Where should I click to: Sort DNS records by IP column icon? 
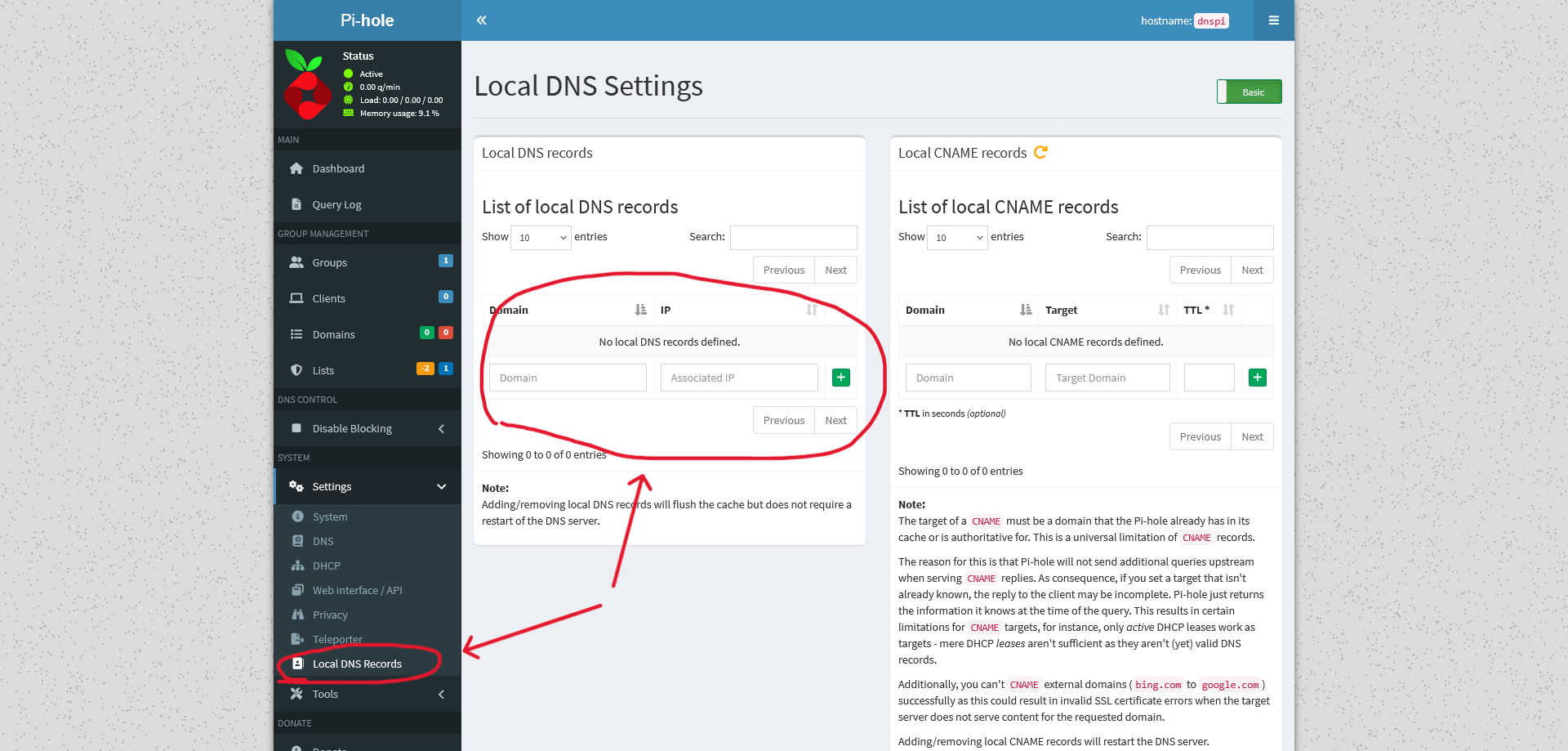(812, 310)
